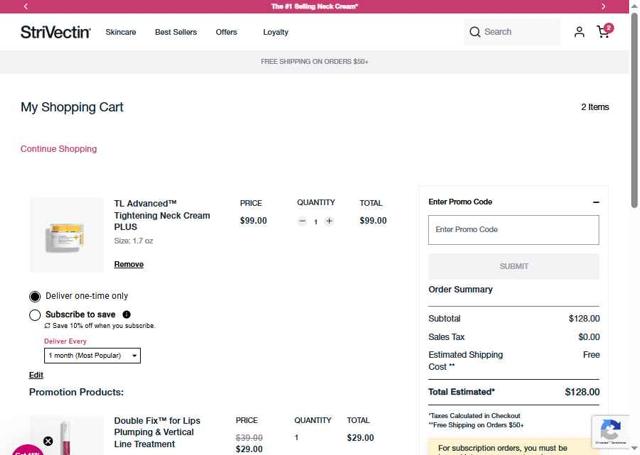
Task: Click the Subtotal $128.00 amount
Action: [x=584, y=319]
